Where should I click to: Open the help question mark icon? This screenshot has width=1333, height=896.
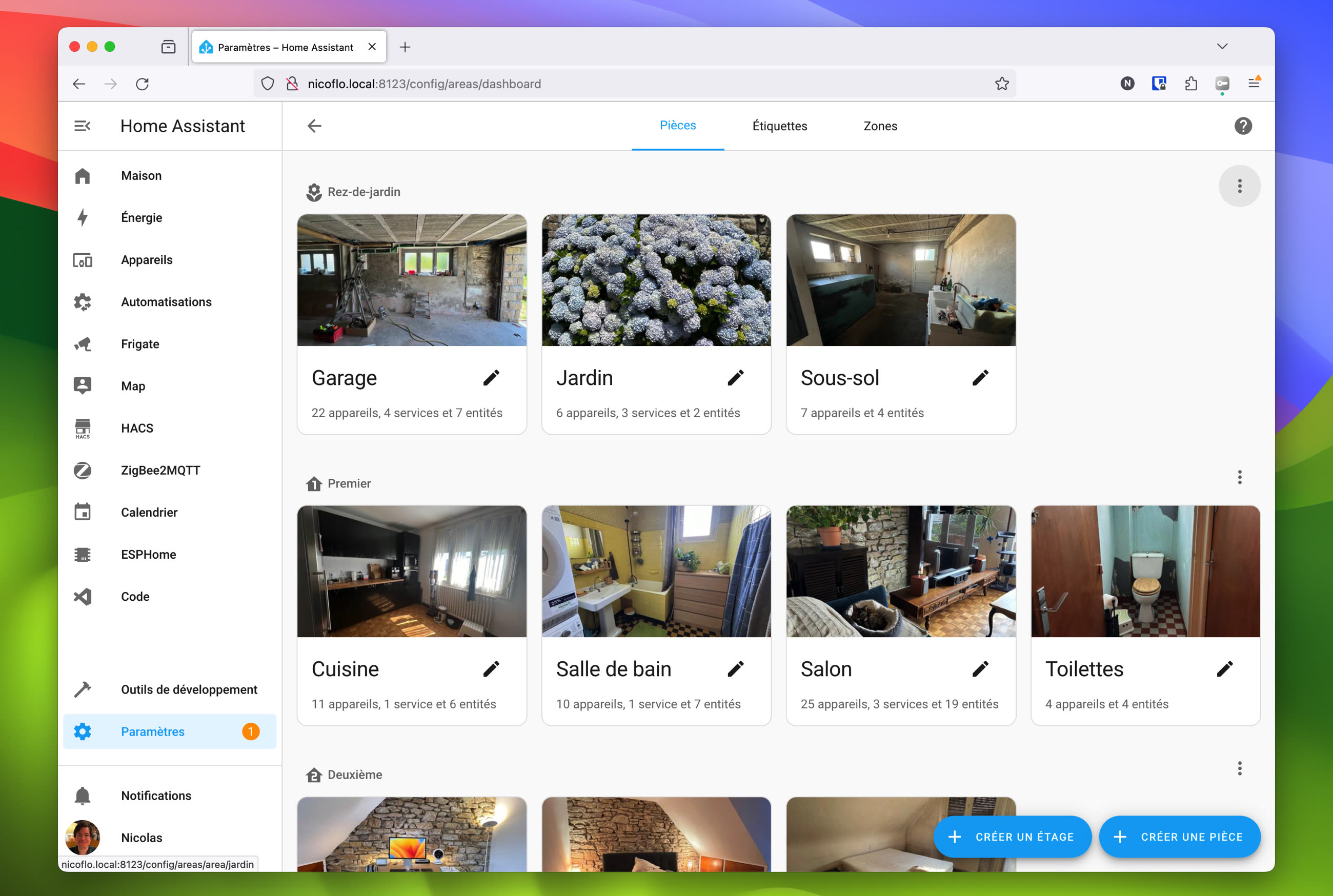click(1243, 126)
